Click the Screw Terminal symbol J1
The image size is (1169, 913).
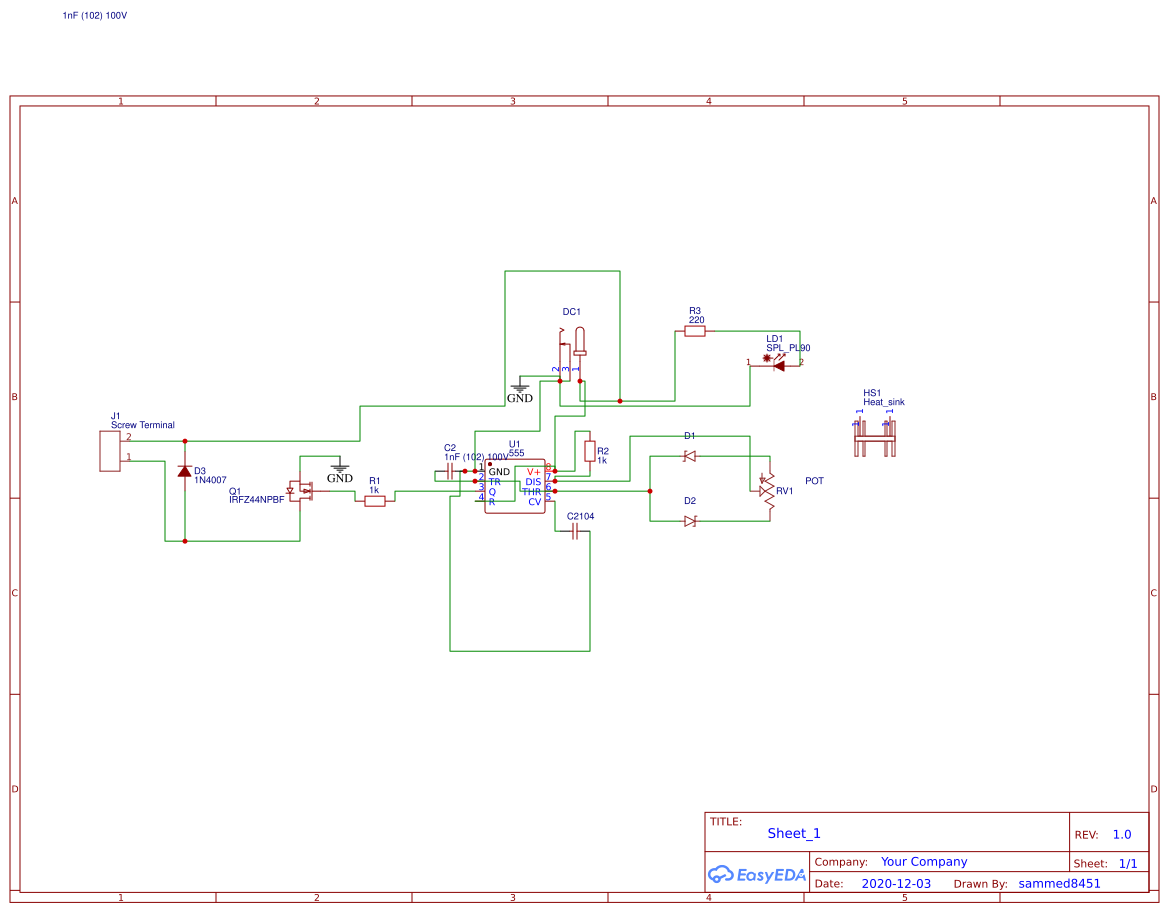pyautogui.click(x=110, y=450)
